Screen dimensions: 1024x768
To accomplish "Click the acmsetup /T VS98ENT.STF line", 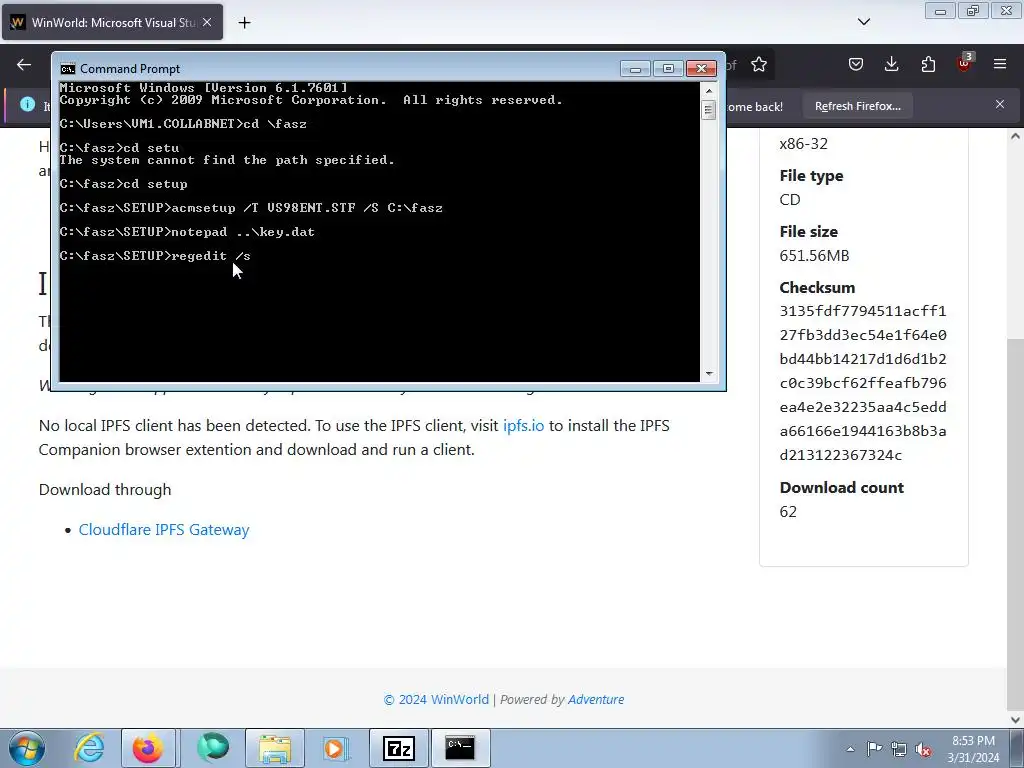I will [251, 208].
